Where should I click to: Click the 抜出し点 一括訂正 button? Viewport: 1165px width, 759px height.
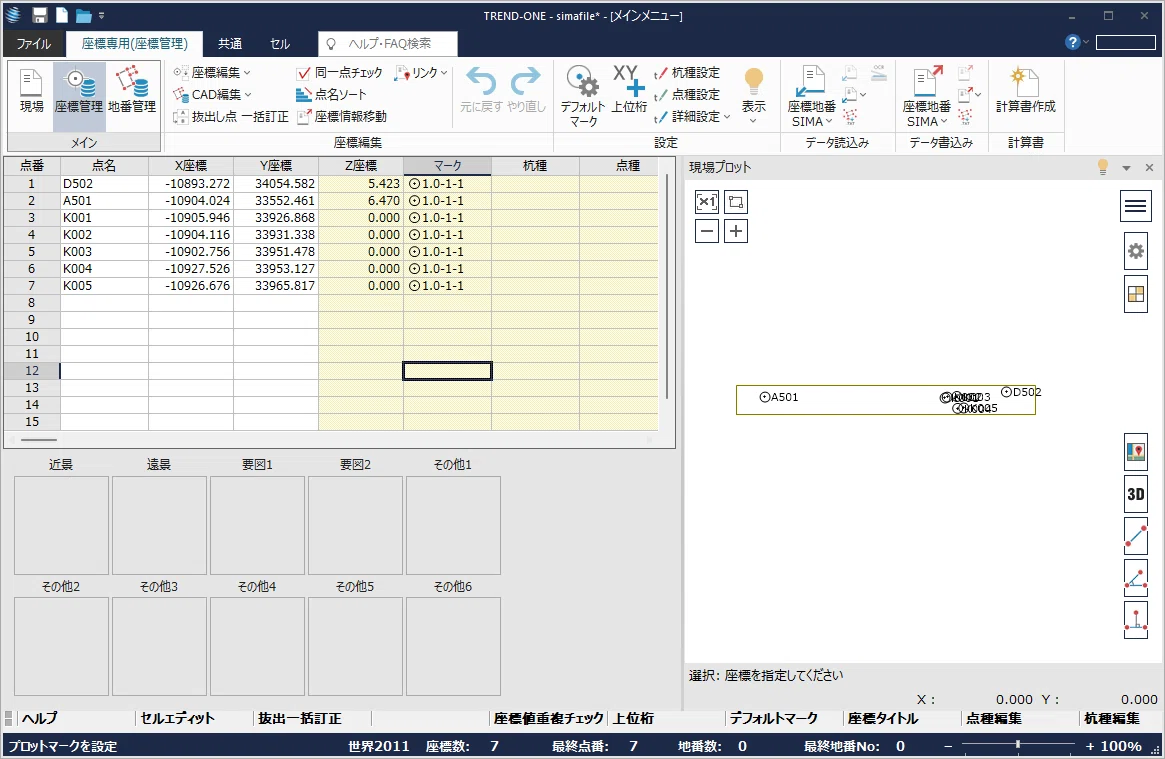(230, 117)
